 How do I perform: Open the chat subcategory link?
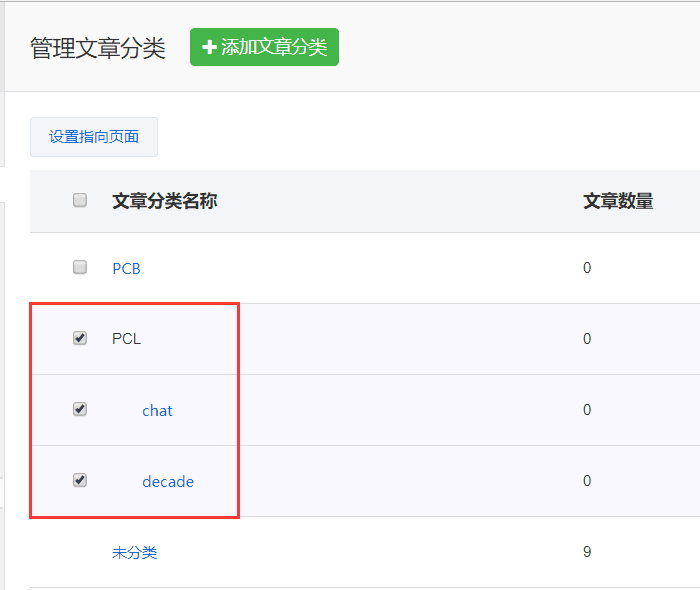pos(157,410)
